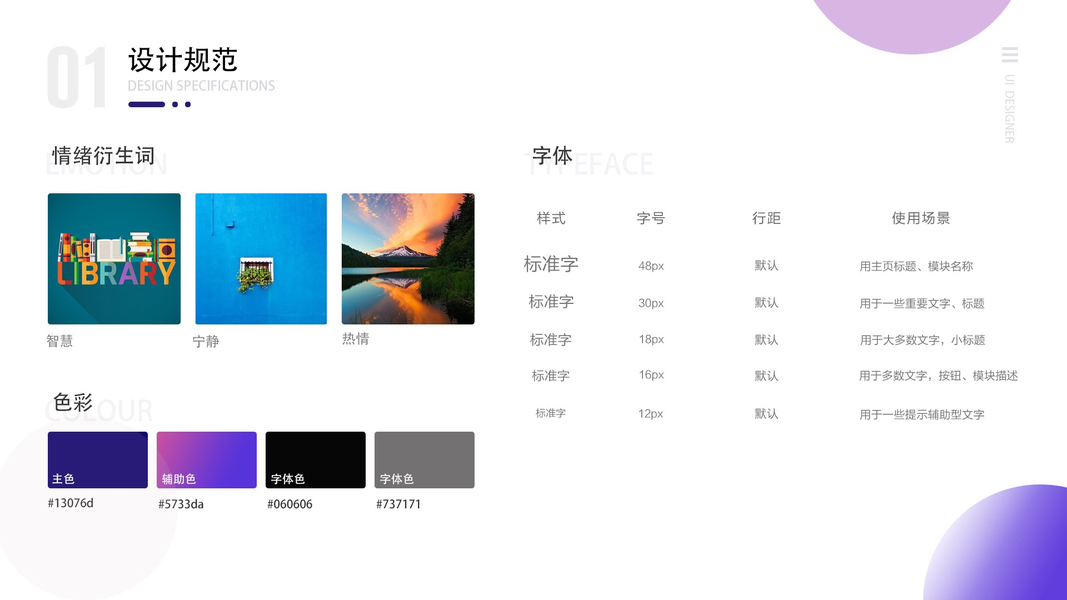This screenshot has height=600, width=1067.
Task: Click the text 用于大多数文字, 小标题
Action: [x=922, y=340]
